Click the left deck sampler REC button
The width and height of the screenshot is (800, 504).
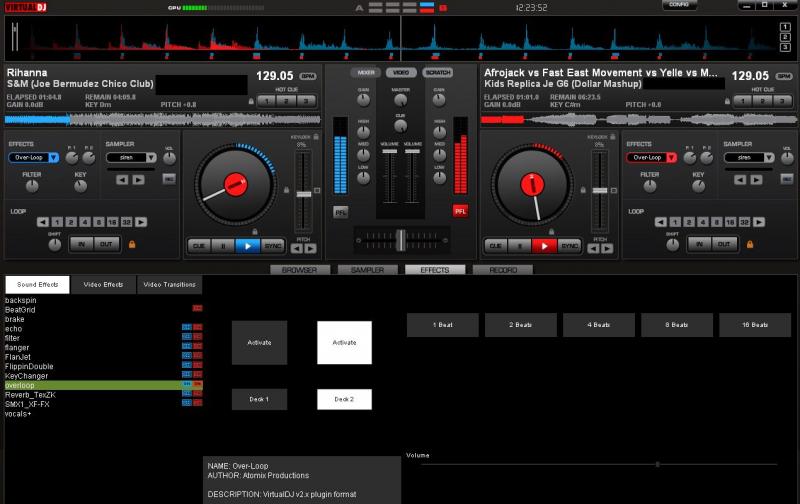[x=169, y=179]
